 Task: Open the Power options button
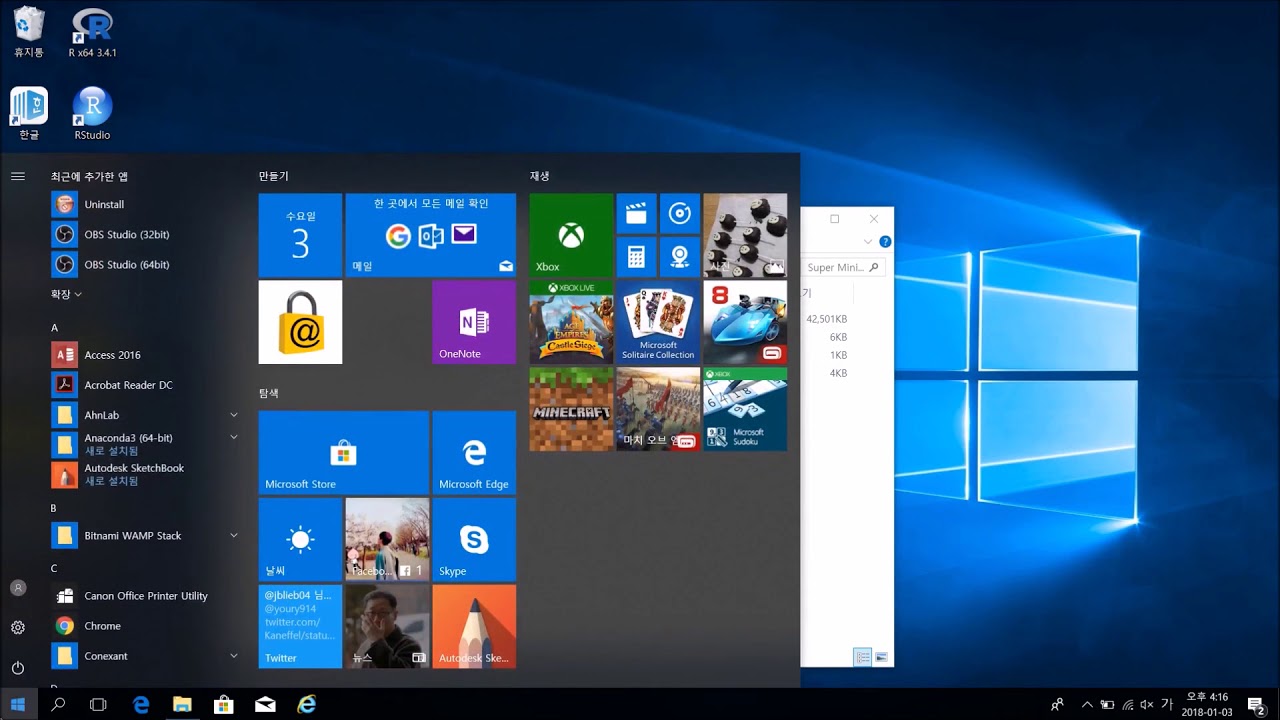17,667
